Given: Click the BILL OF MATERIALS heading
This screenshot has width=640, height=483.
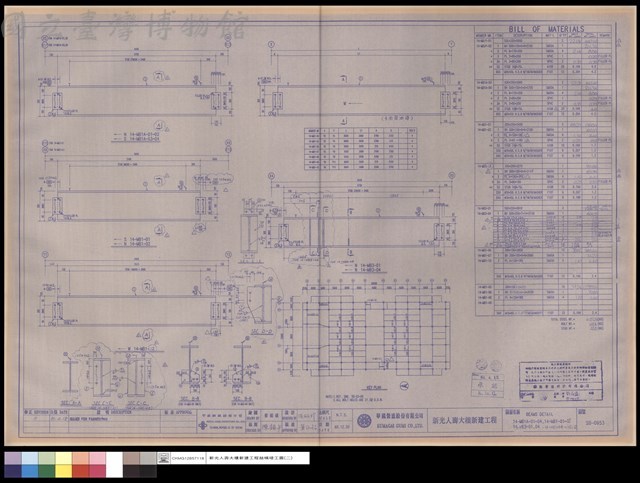Looking at the screenshot, I should (x=546, y=29).
